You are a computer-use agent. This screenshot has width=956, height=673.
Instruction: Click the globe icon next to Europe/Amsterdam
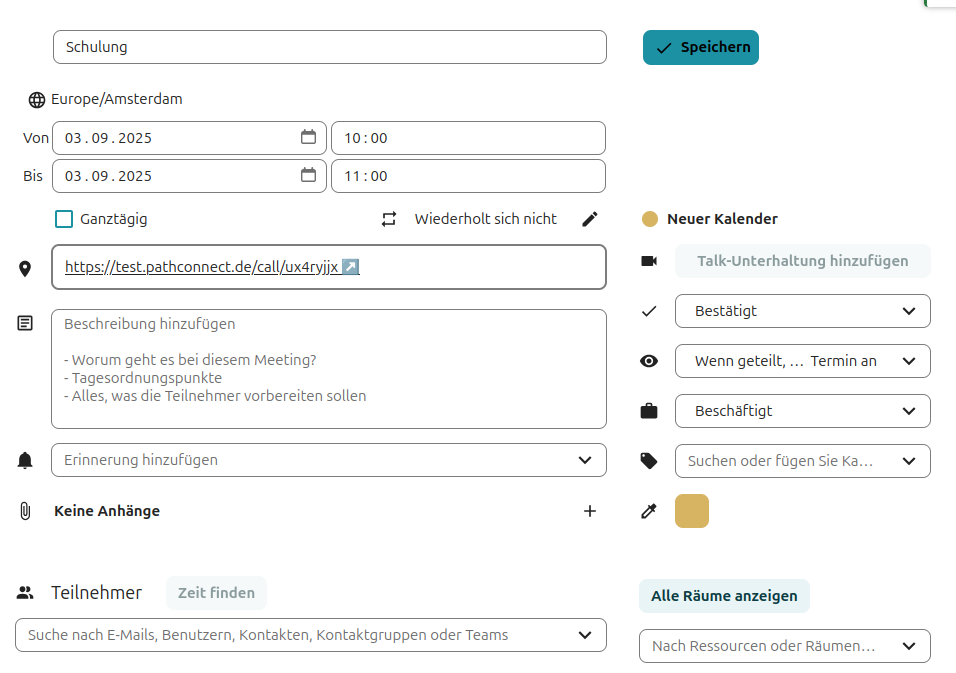tap(37, 99)
